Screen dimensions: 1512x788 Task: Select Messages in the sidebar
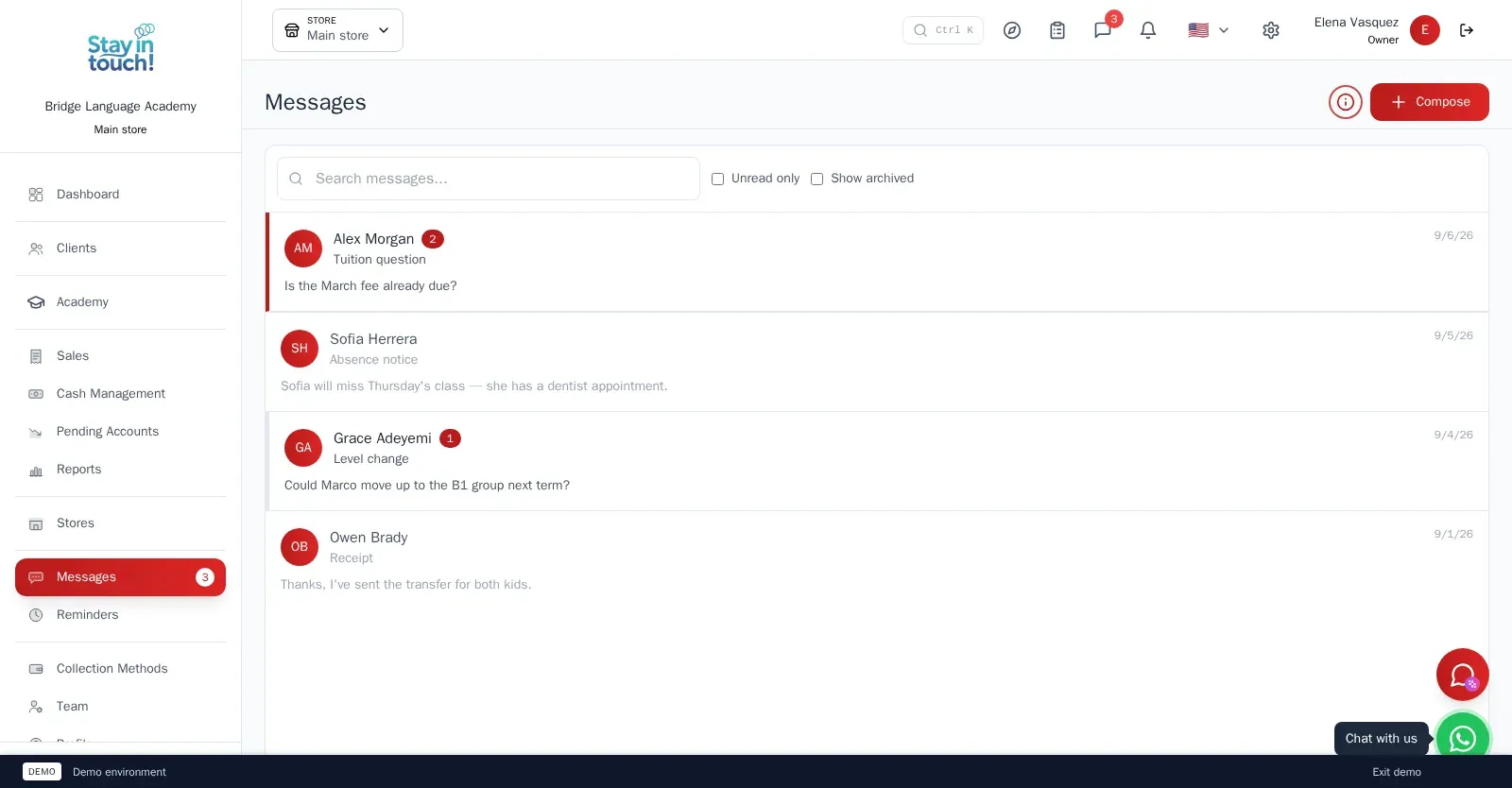[x=121, y=577]
